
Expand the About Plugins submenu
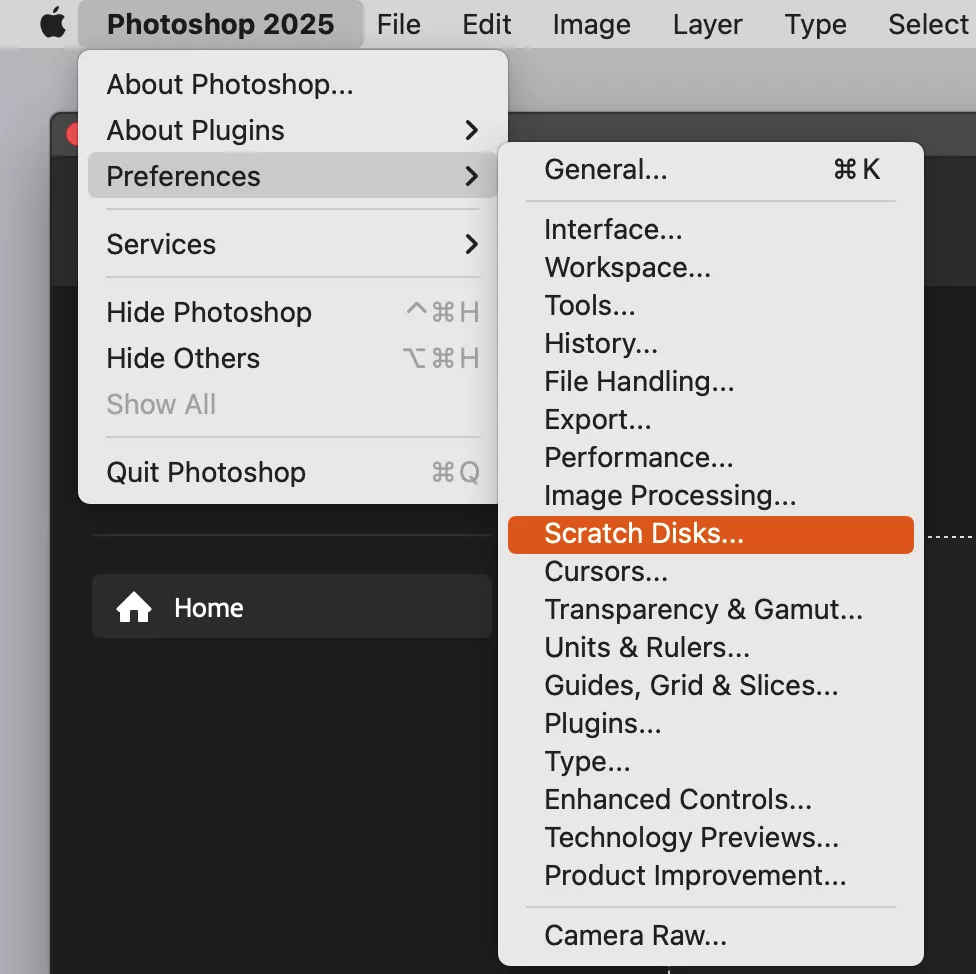[x=293, y=130]
